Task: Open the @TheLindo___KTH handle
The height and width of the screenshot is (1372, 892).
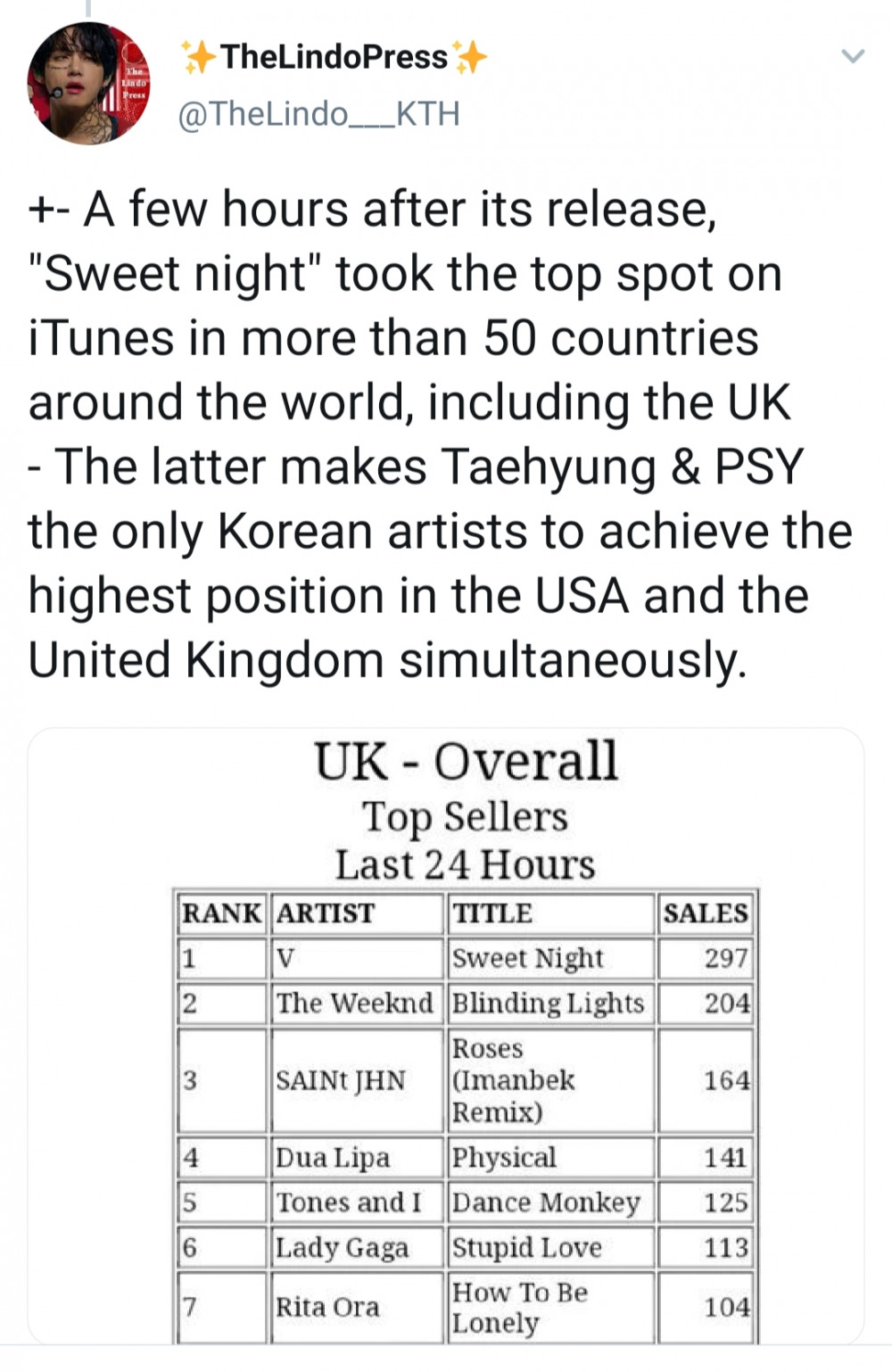Action: (319, 114)
